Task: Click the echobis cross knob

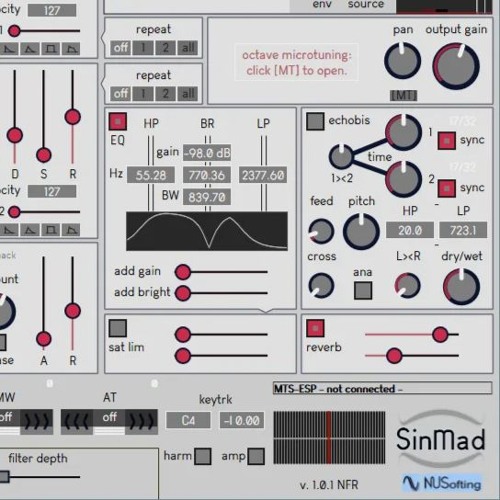Action: pyautogui.click(x=321, y=285)
